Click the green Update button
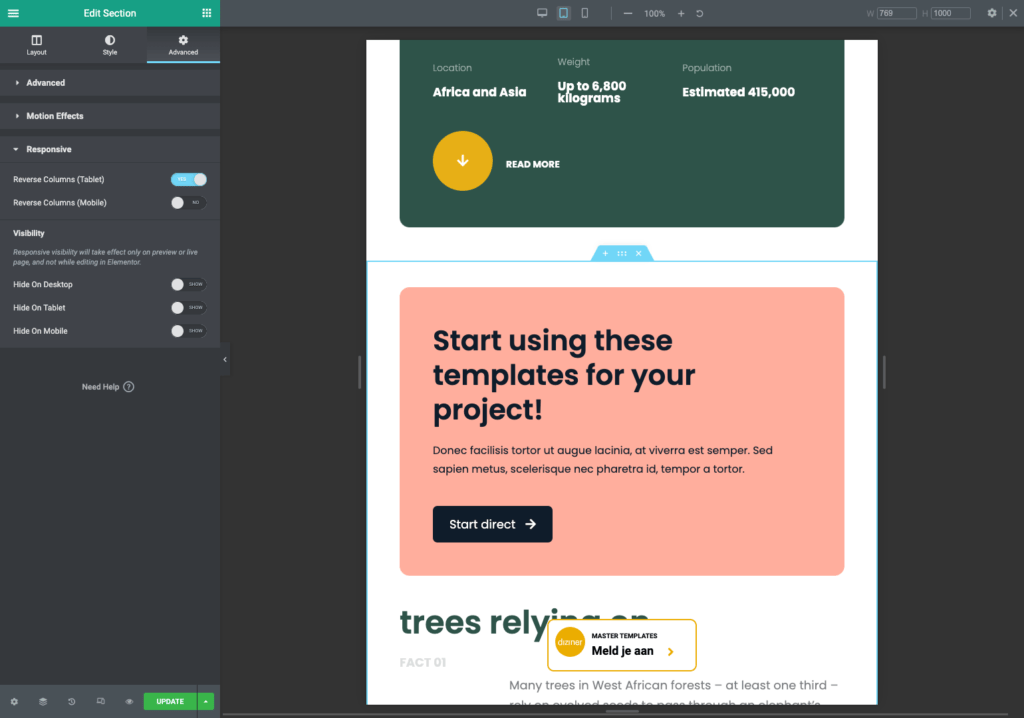The width and height of the screenshot is (1024, 718). coord(170,701)
